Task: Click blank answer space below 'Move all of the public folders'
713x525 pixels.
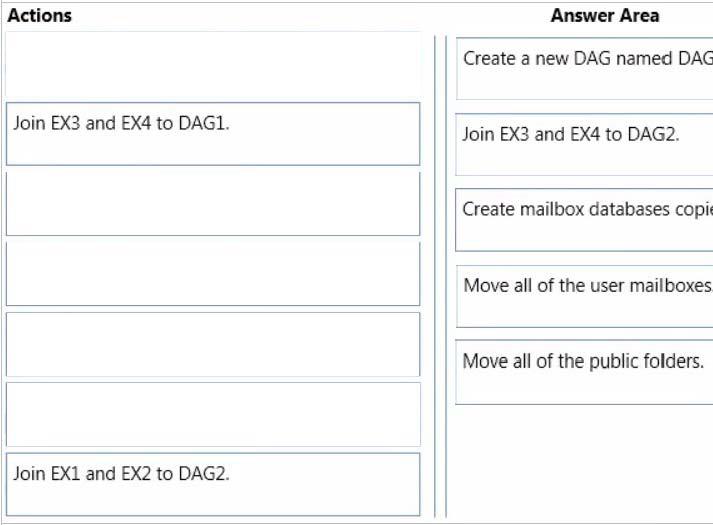Action: [x=584, y=461]
